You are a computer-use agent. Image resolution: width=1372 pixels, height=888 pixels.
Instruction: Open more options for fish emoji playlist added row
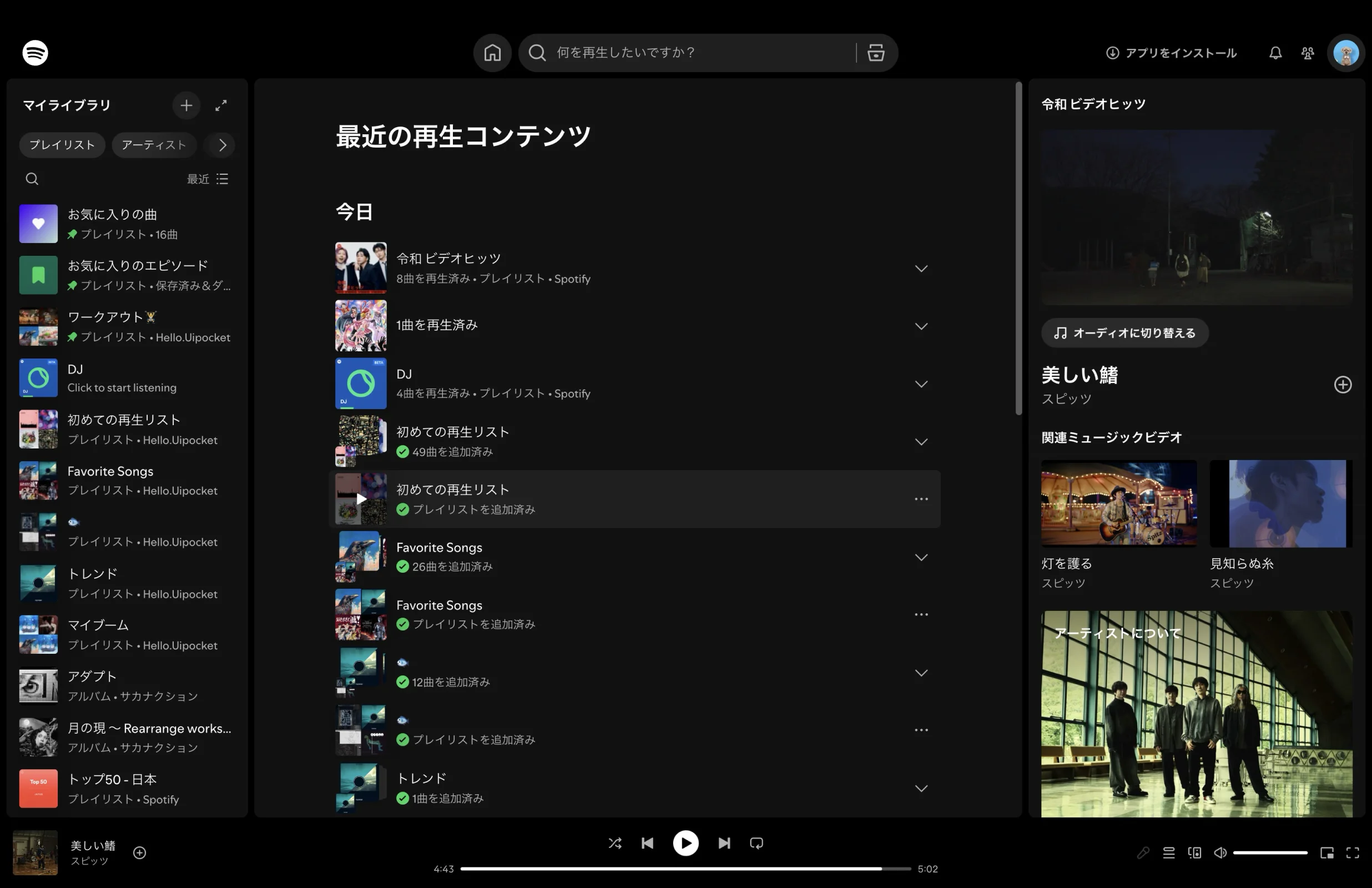921,730
